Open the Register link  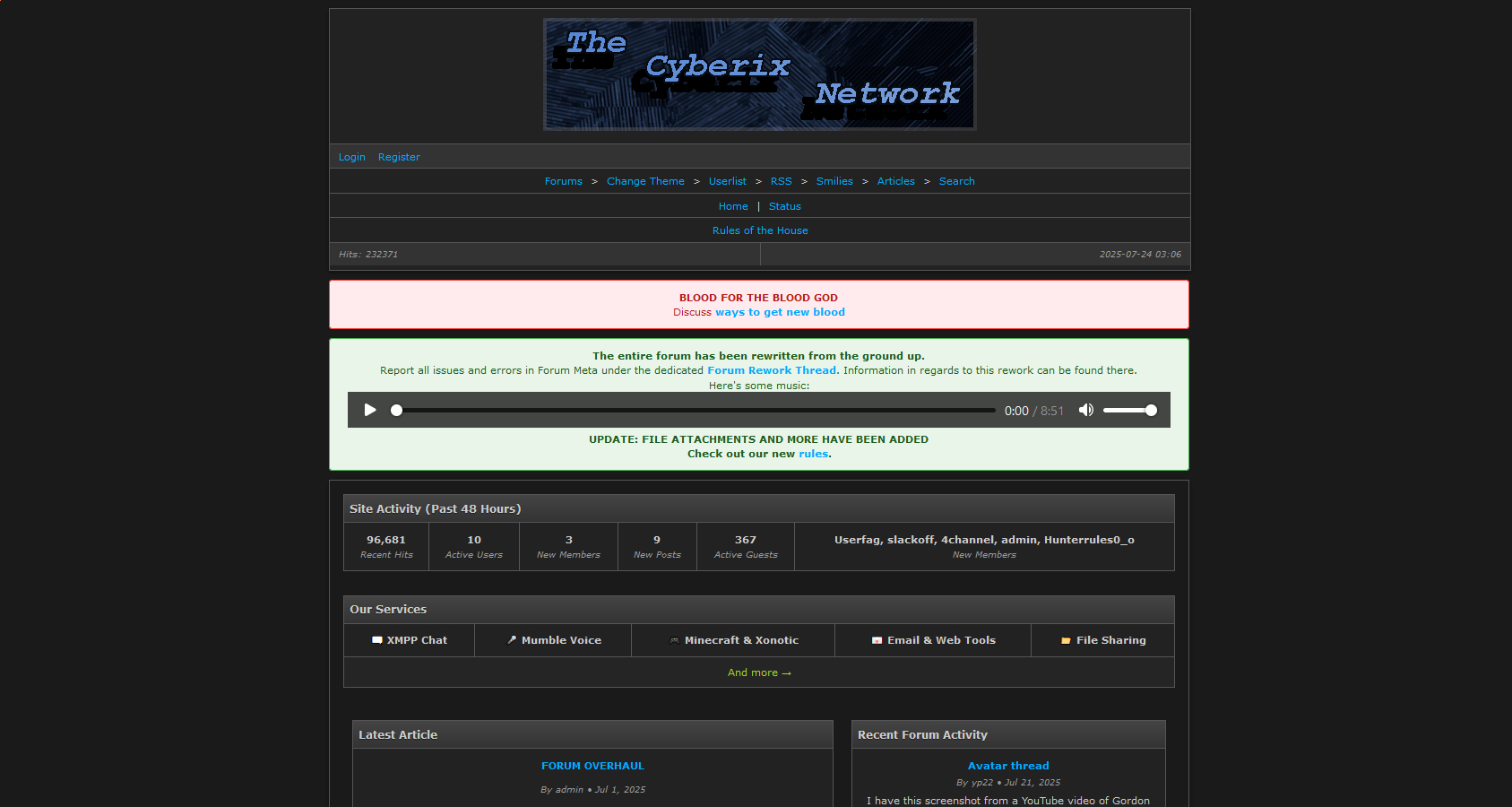click(x=399, y=157)
